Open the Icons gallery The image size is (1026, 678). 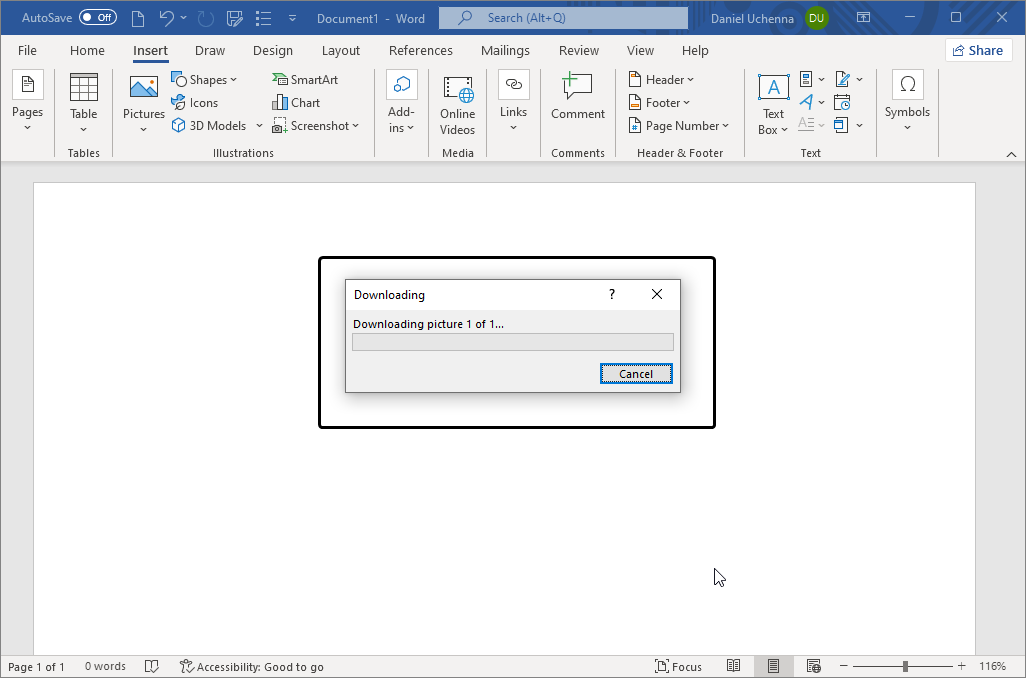click(194, 103)
